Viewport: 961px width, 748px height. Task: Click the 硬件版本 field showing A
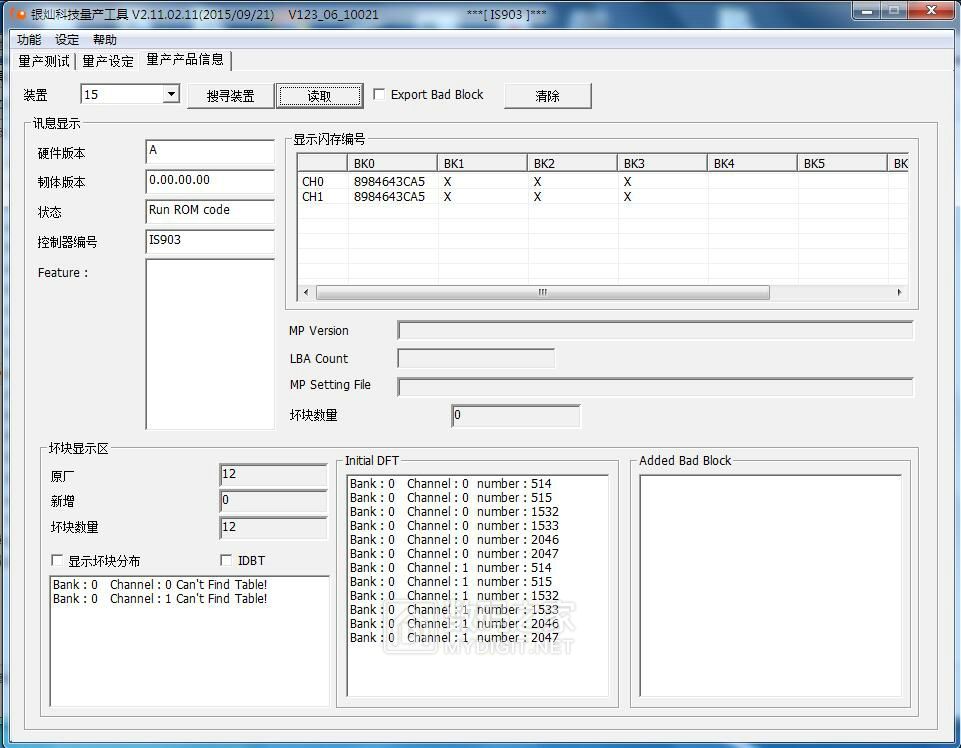[x=210, y=151]
